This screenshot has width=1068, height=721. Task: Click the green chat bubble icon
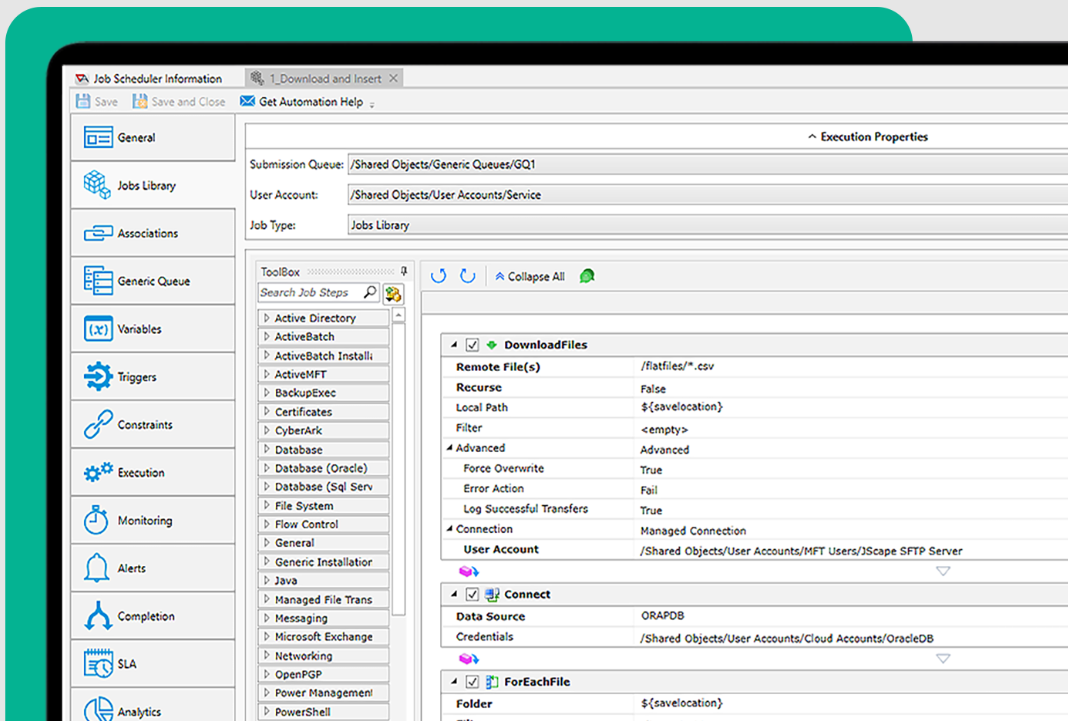(x=587, y=276)
